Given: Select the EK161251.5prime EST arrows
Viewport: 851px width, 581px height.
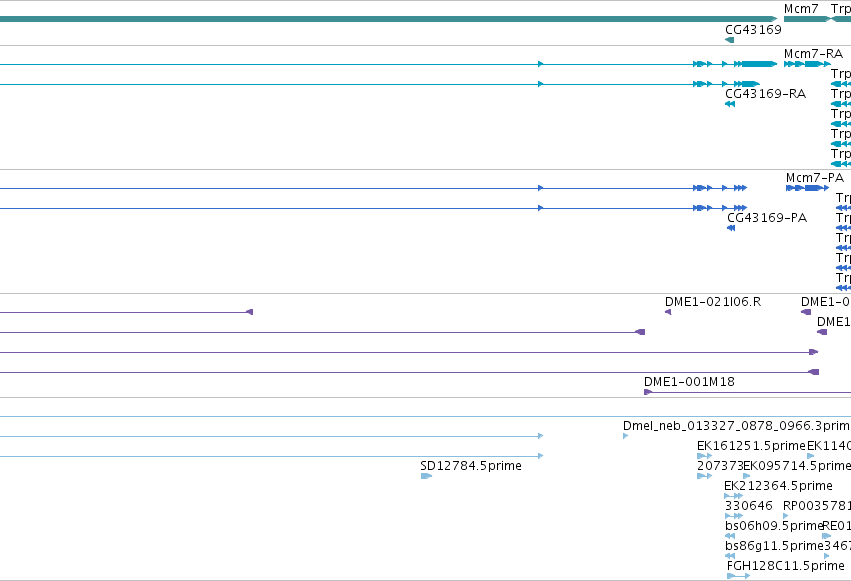Looking at the screenshot, I should pyautogui.click(x=704, y=456).
